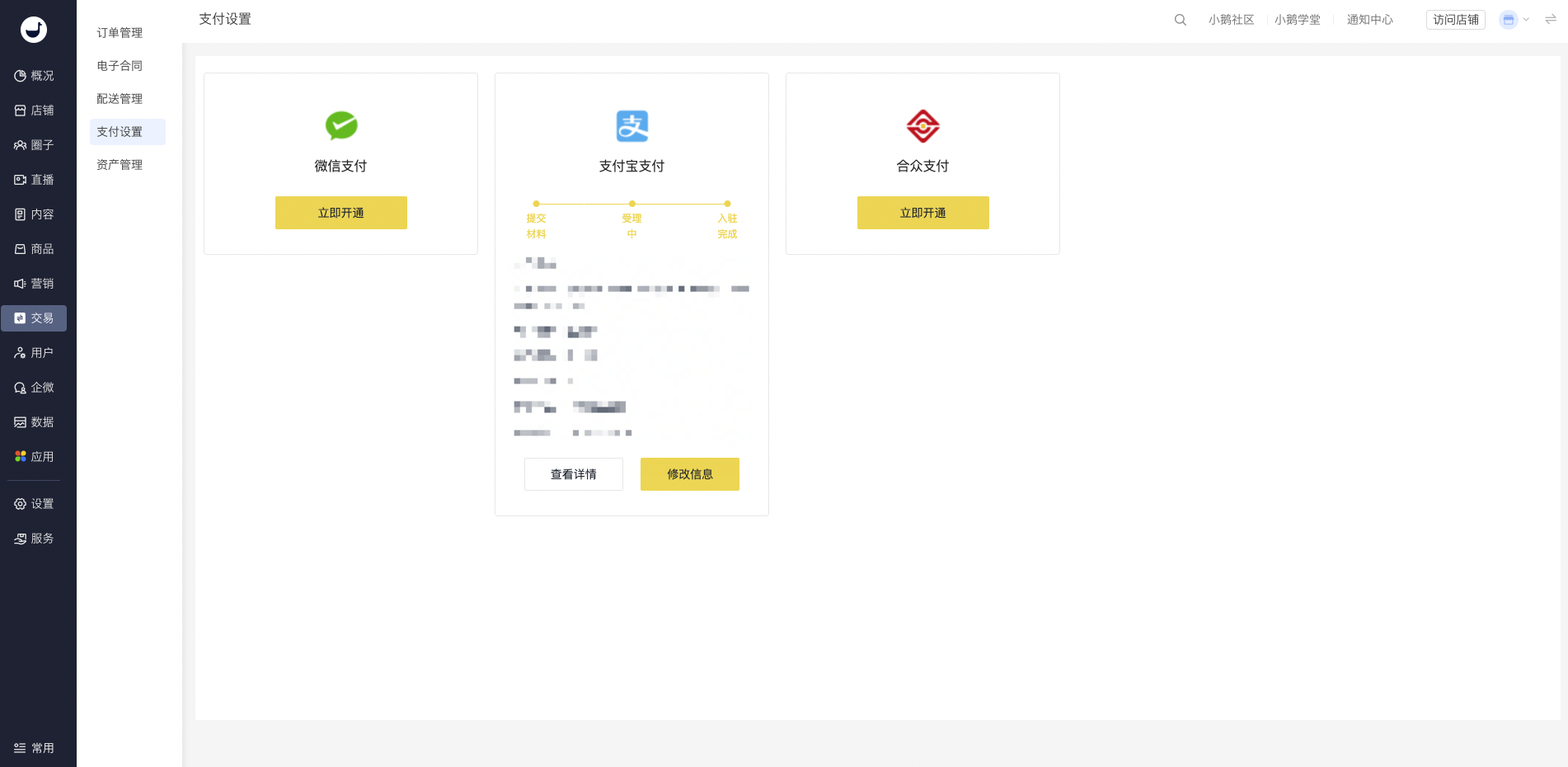The height and width of the screenshot is (767, 1568).
Task: Click the 合众支付 card title
Action: [922, 166]
